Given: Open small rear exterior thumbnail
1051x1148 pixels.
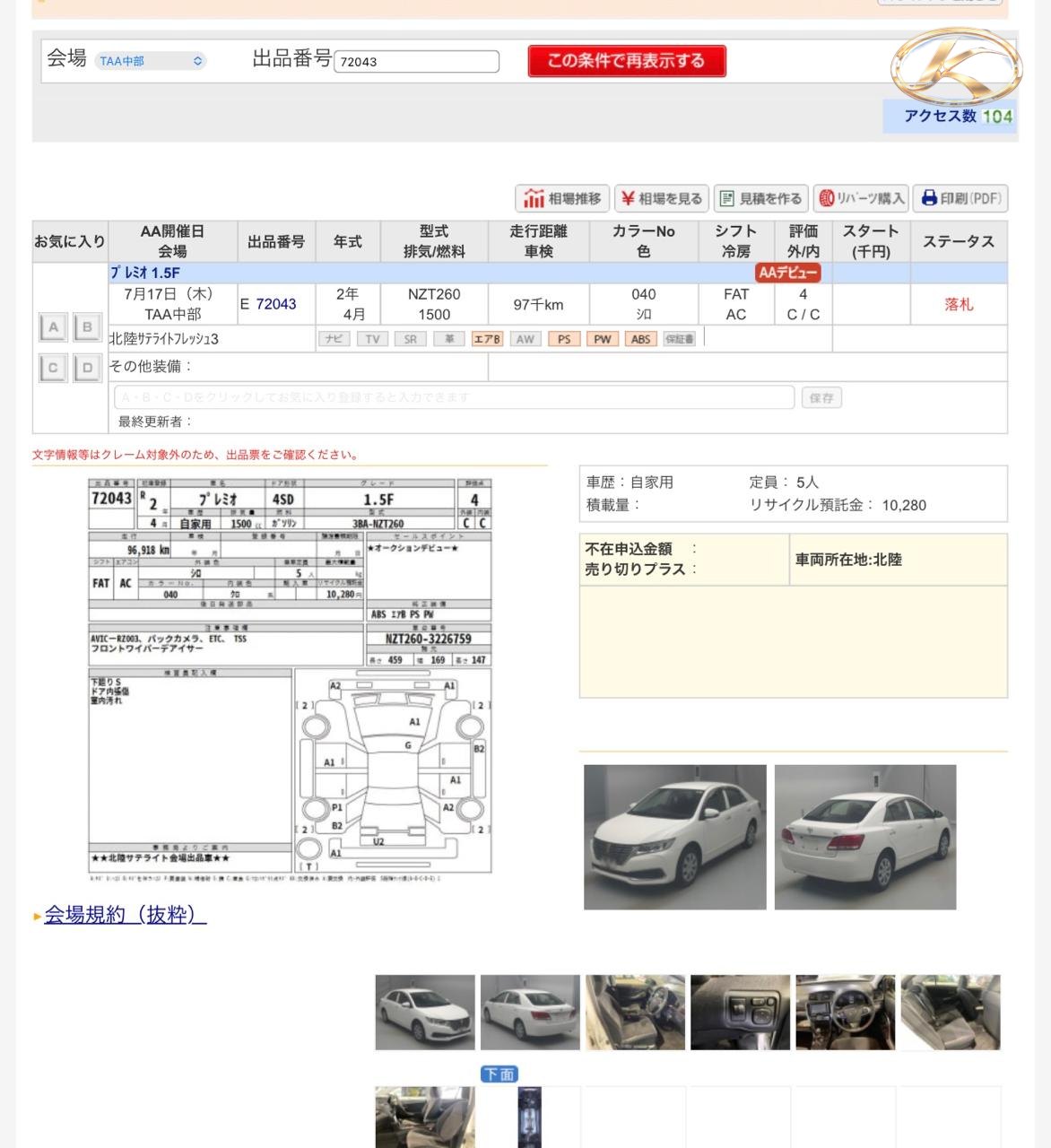Looking at the screenshot, I should 530,1013.
